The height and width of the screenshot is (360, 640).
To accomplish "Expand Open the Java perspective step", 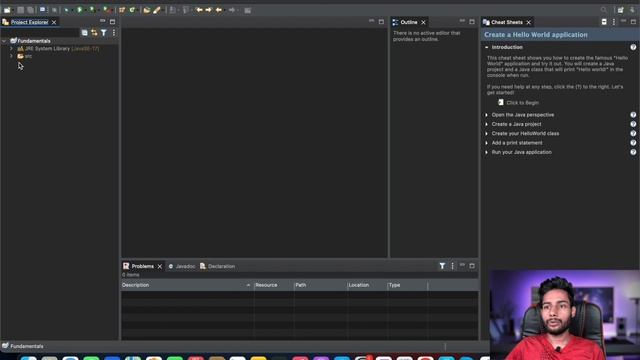I will (487, 115).
